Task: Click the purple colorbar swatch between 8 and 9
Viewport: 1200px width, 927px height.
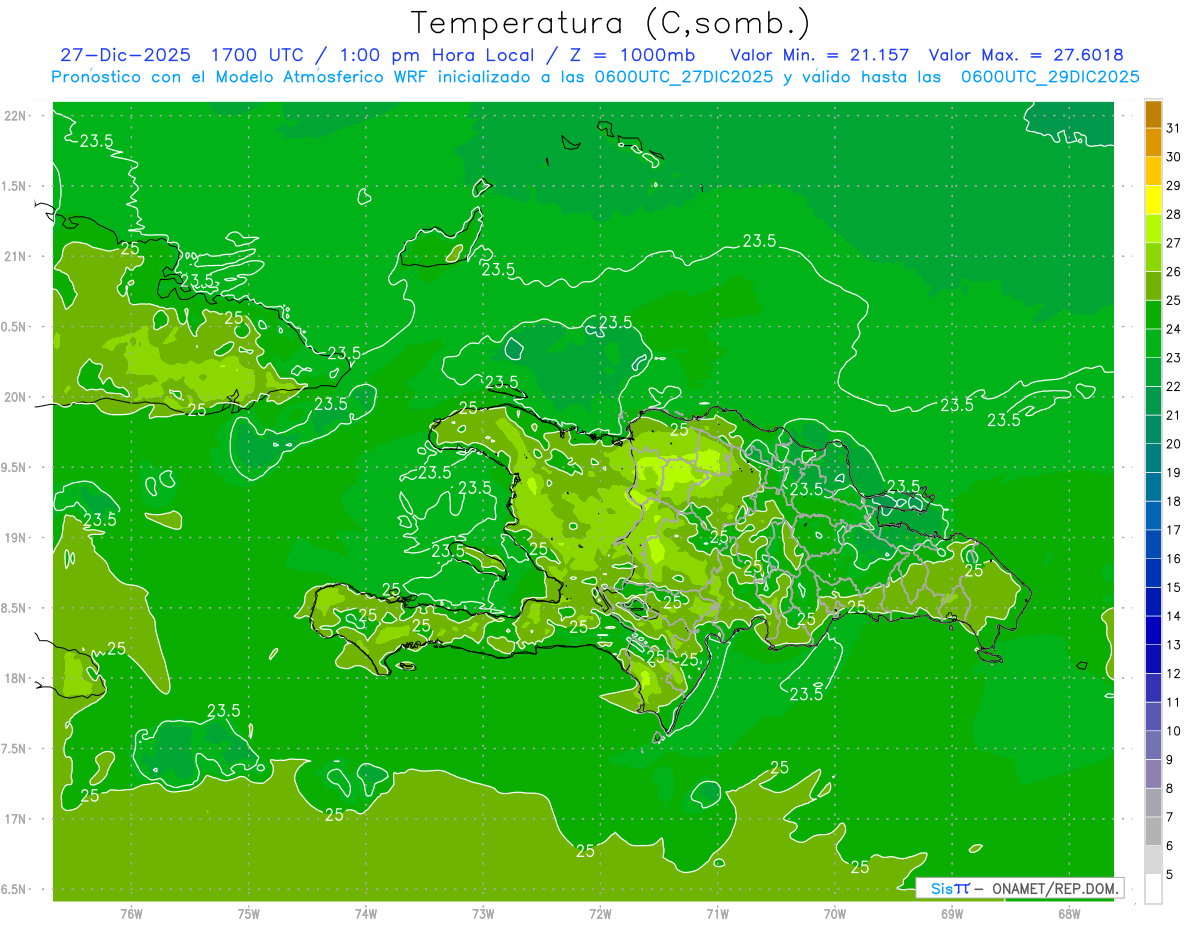Action: 1153,774
